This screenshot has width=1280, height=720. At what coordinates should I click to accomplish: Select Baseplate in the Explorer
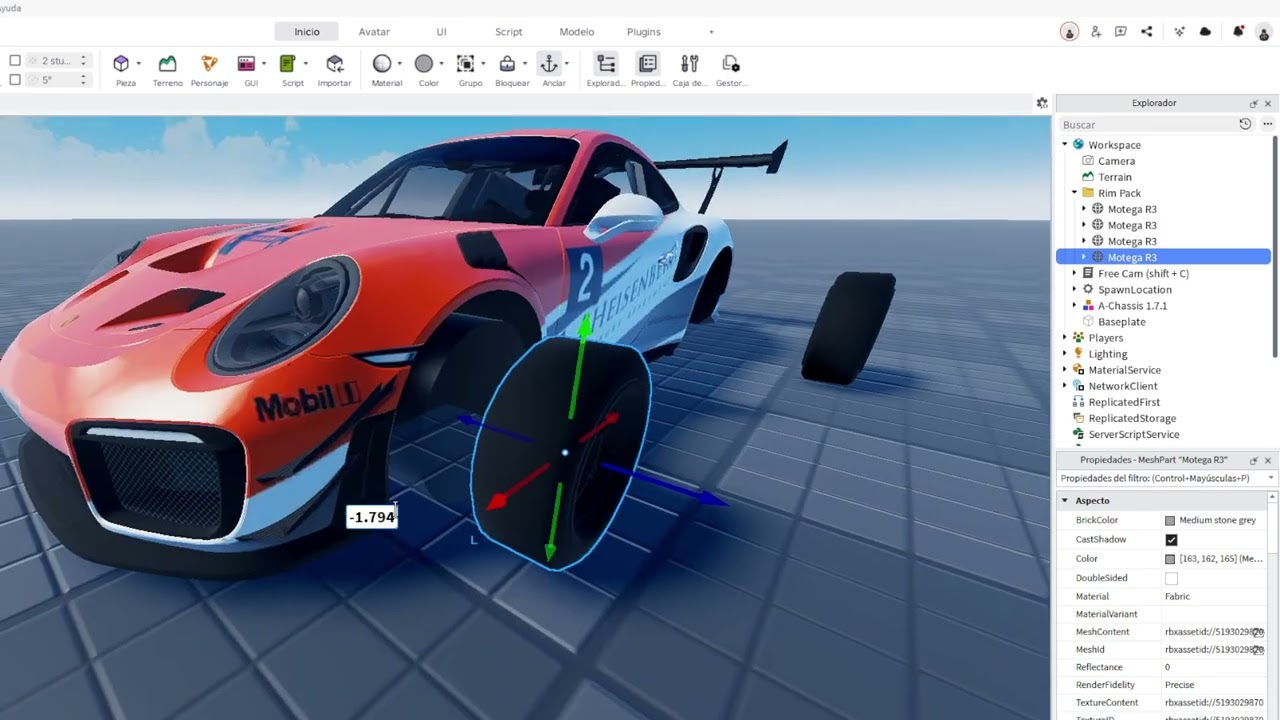pos(1121,322)
